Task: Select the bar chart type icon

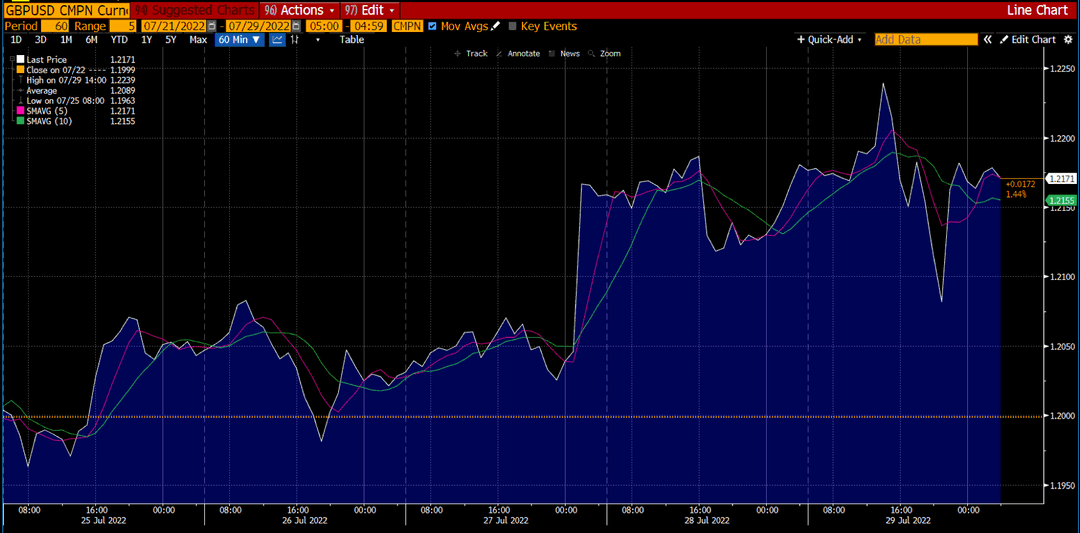Action: (x=295, y=40)
